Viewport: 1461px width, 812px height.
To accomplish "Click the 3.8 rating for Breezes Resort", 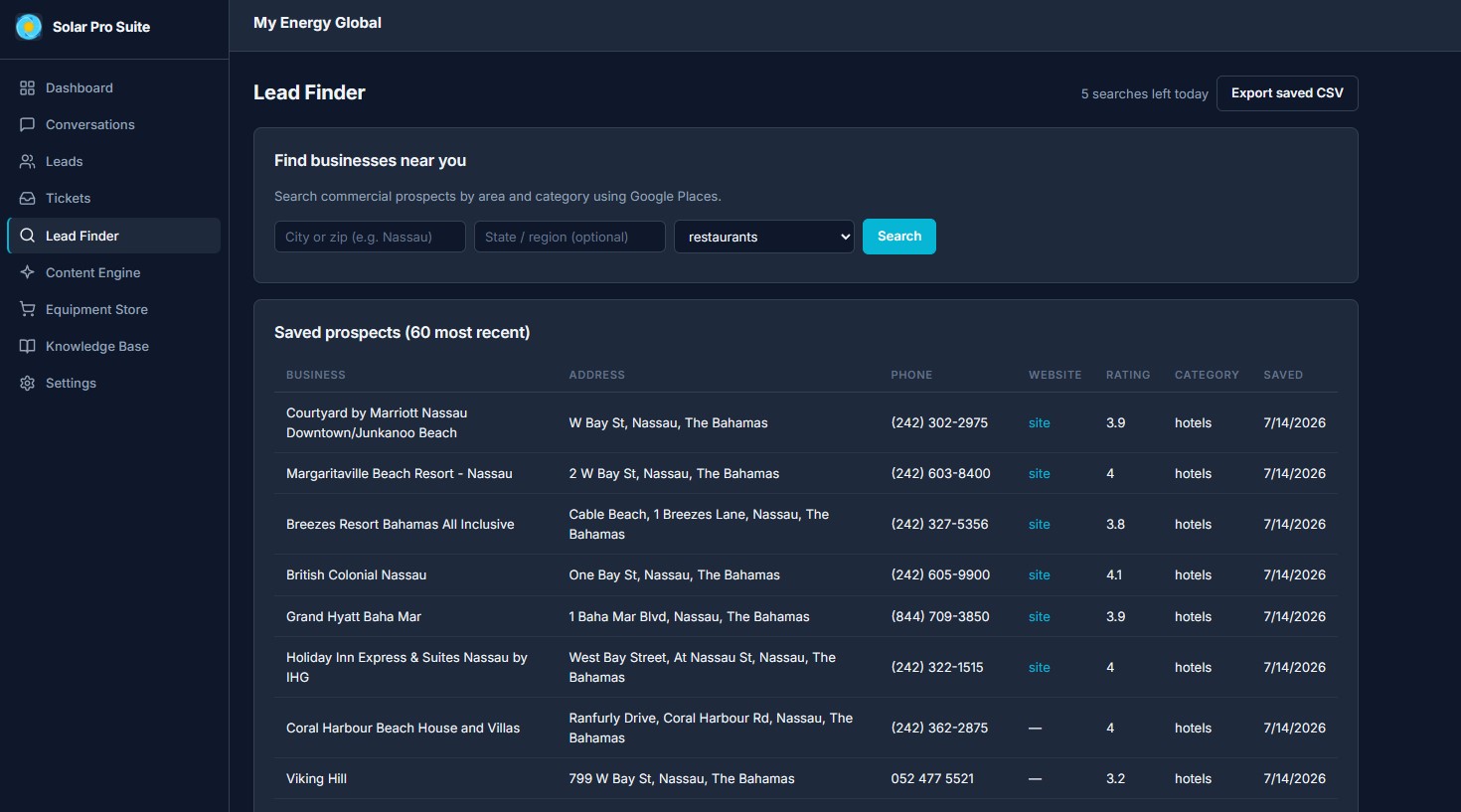I will (x=1115, y=524).
